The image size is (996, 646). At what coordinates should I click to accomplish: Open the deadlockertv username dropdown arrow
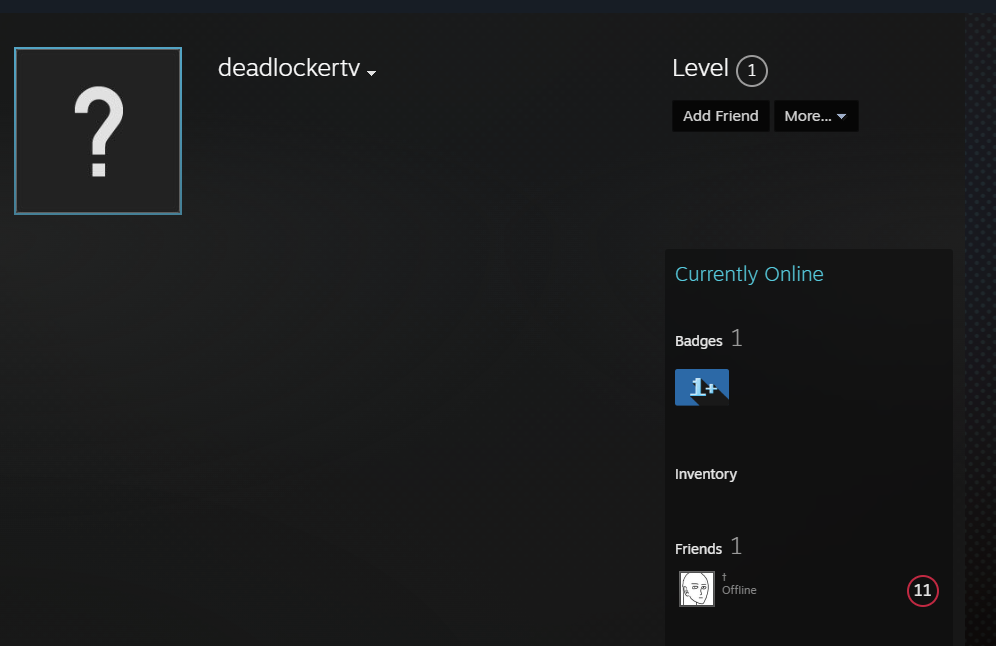click(372, 73)
